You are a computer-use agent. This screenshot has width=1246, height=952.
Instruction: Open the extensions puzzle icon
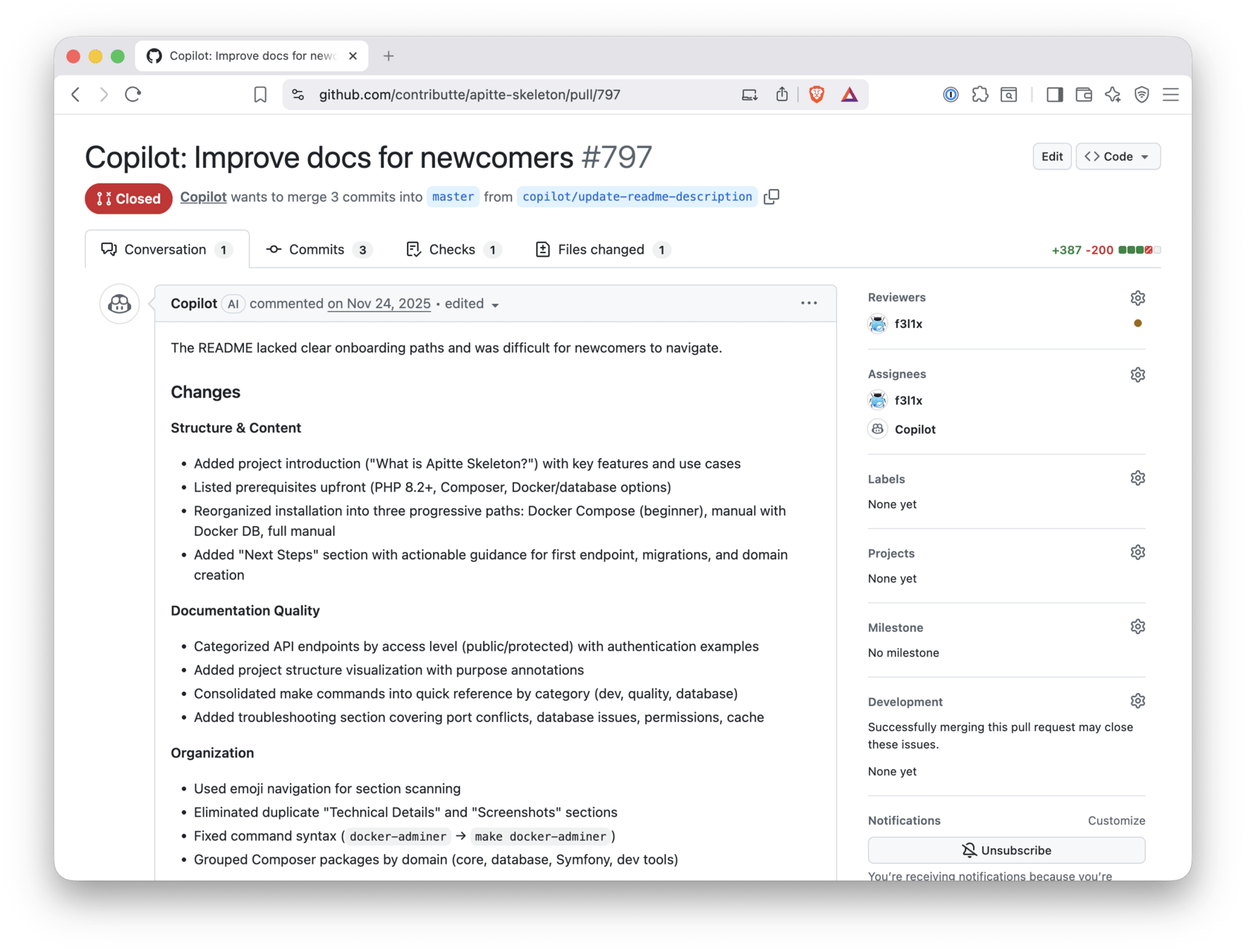980,94
